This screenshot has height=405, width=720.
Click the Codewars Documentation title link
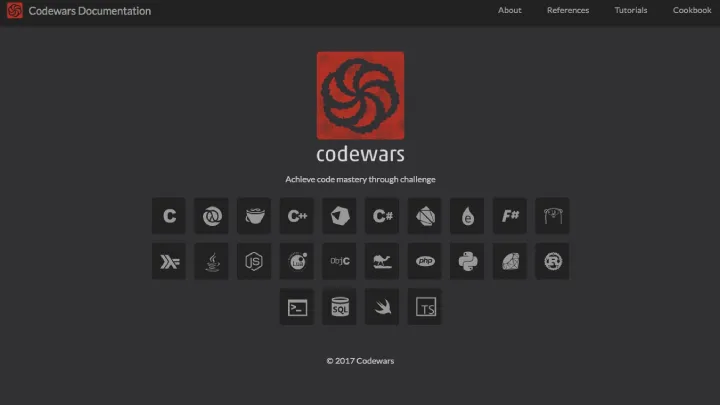[90, 11]
